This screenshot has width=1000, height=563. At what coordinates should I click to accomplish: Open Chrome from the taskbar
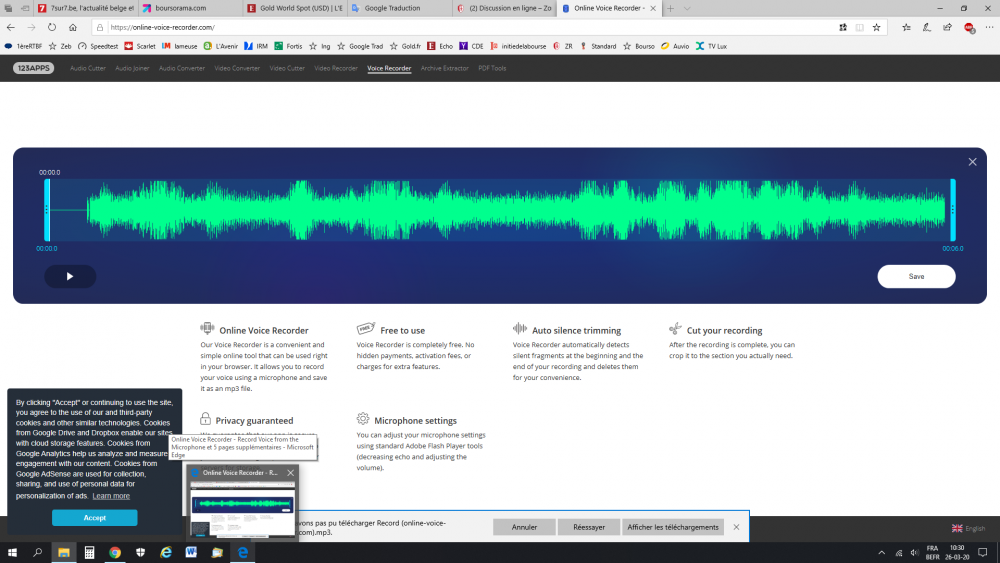115,552
